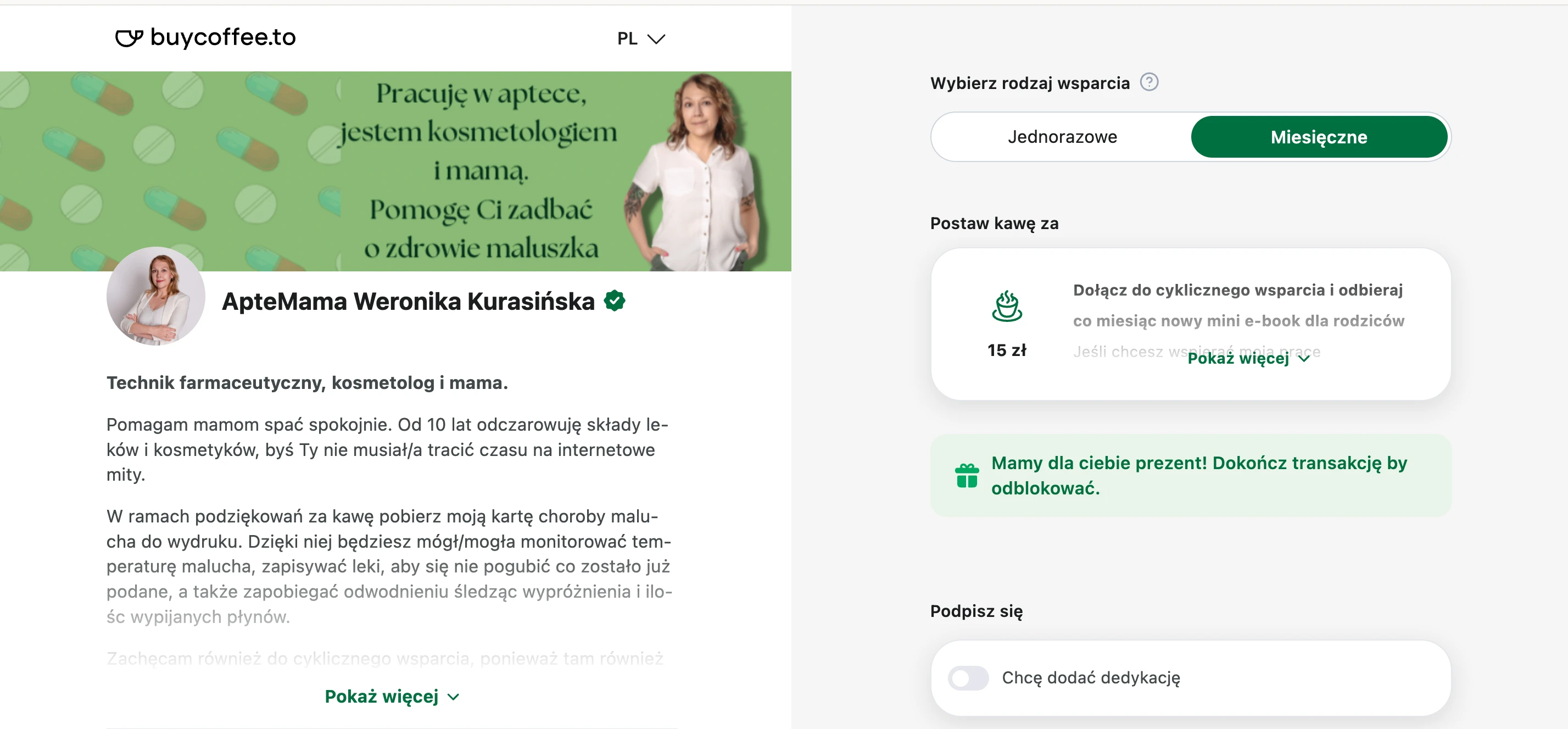Click the monthly e-book support card
This screenshot has width=1568, height=729.
coord(1191,324)
